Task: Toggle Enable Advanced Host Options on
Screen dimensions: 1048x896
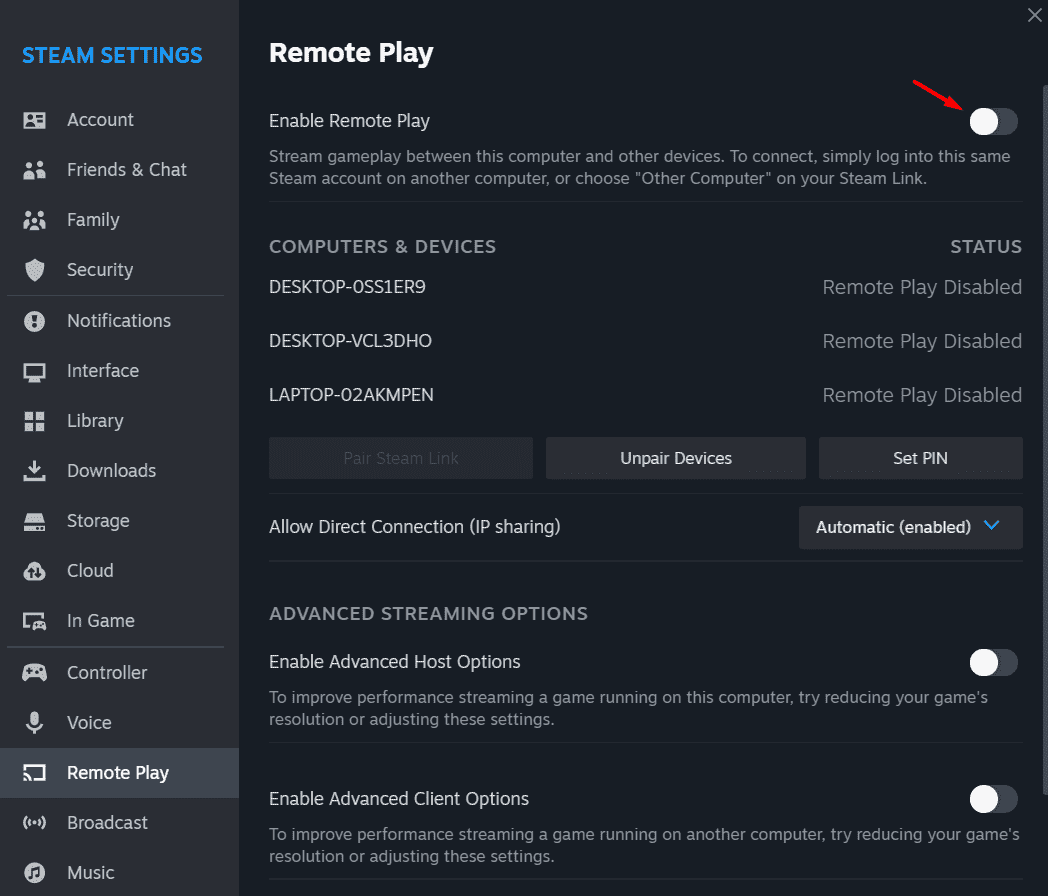Action: 992,662
